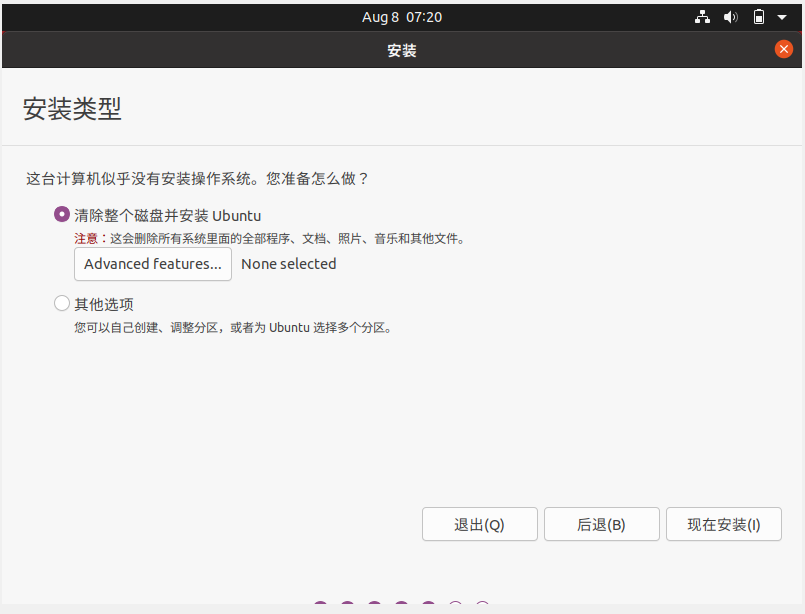Open the network status icon
Viewport: 805px width, 614px height.
702,17
